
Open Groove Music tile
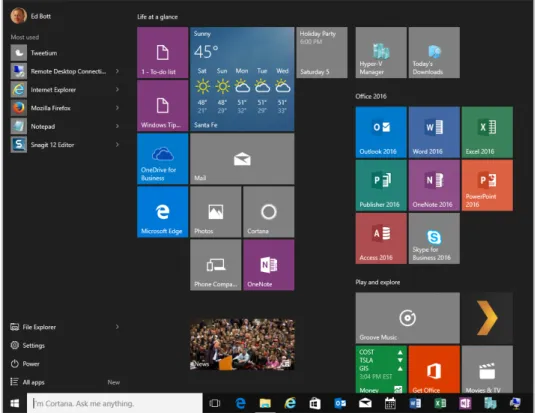(408, 318)
